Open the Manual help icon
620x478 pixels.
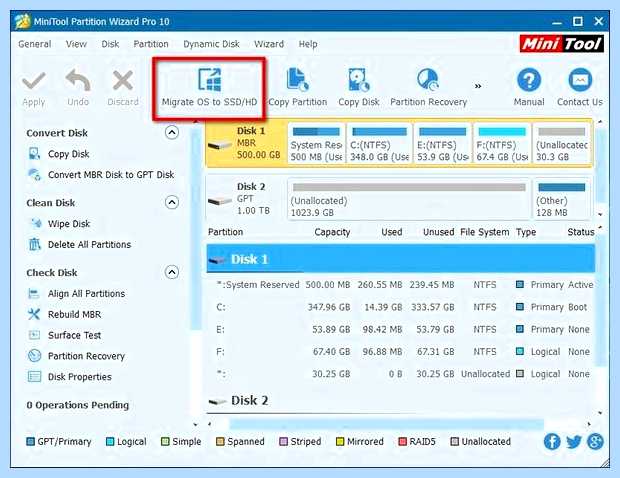tap(529, 80)
